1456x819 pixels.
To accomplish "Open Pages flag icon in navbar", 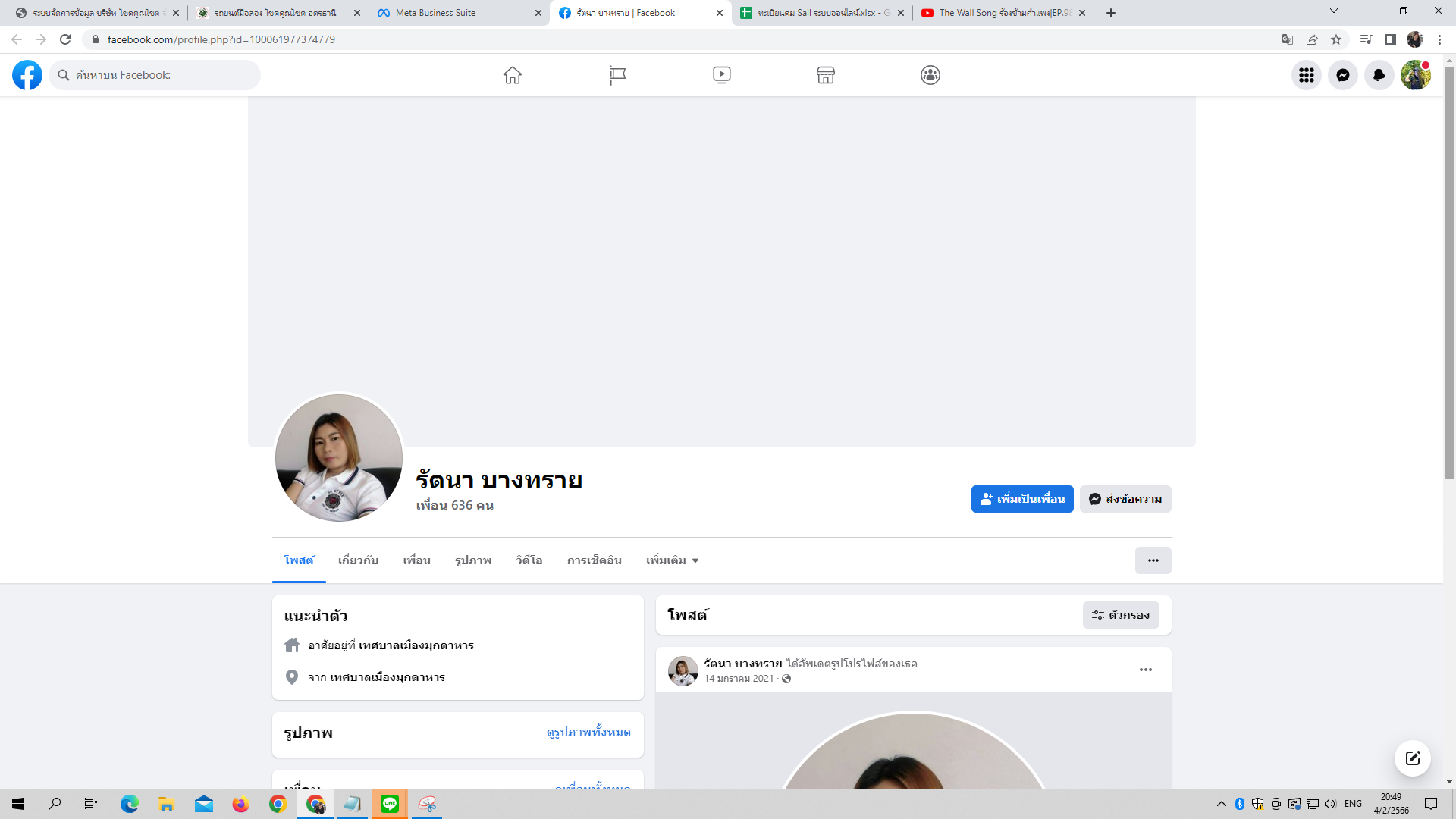I will pos(617,75).
